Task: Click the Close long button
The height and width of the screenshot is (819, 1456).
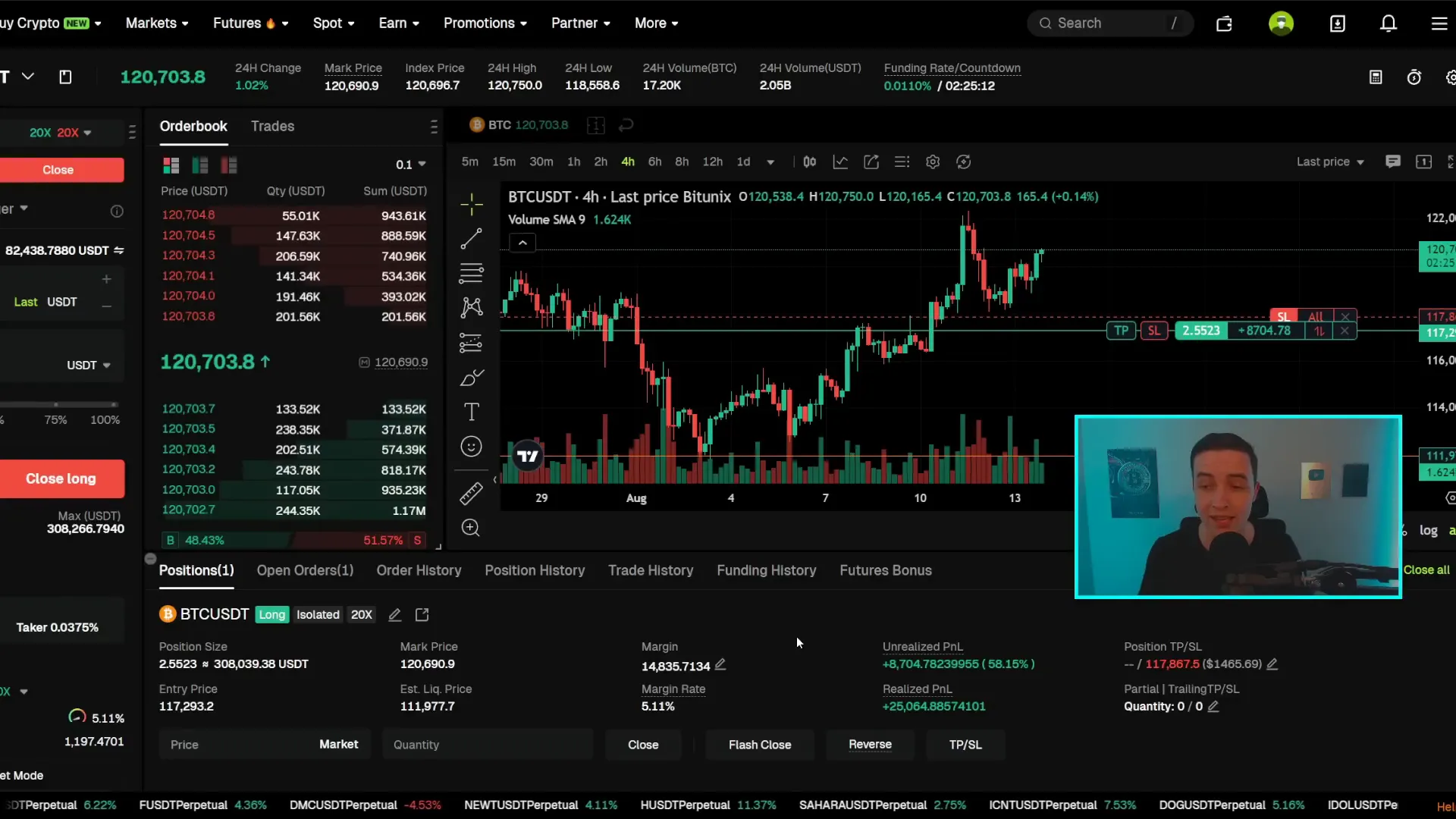Action: tap(61, 479)
